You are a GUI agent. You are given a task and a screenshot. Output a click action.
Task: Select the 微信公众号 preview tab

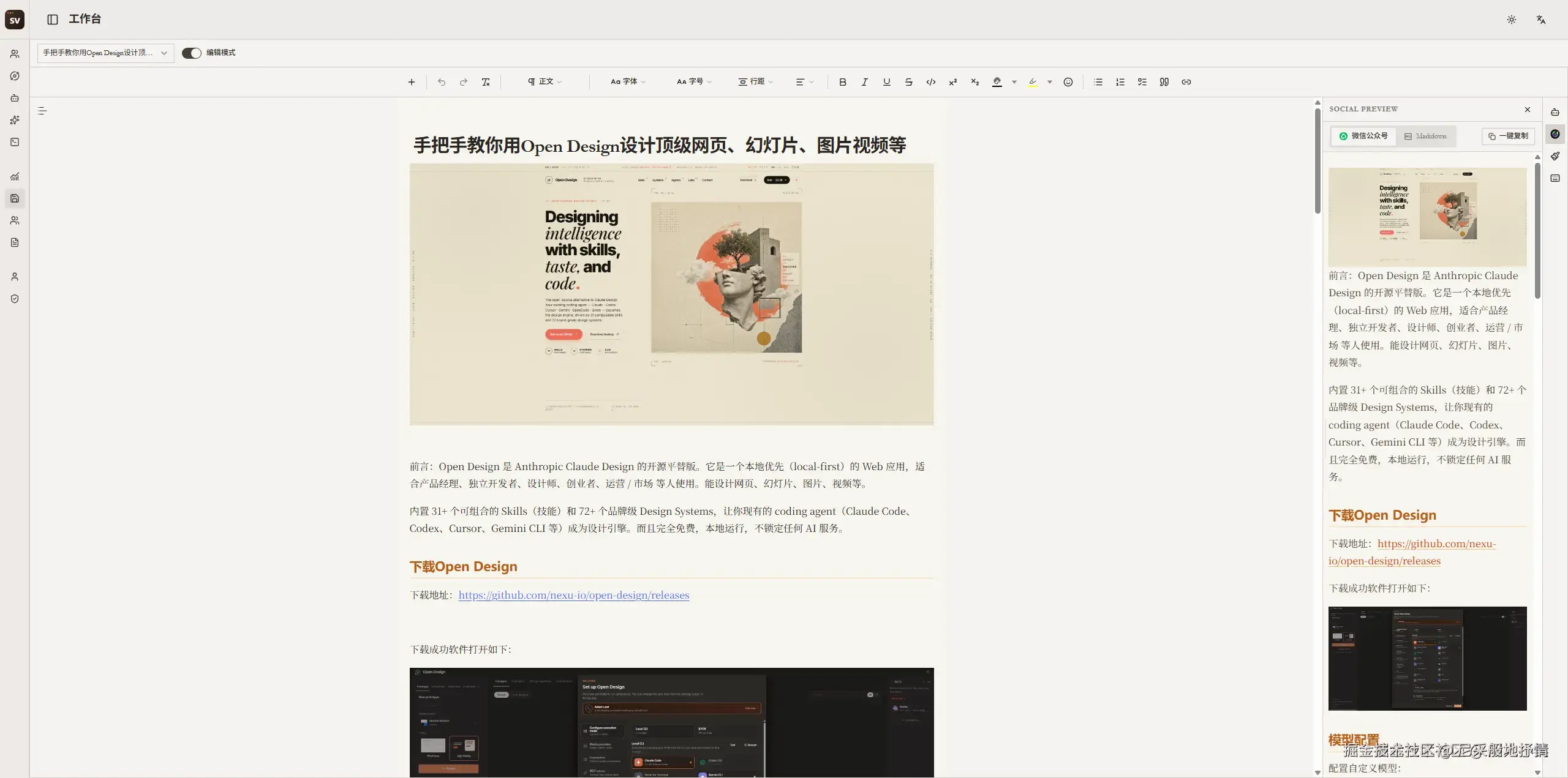tap(1363, 136)
